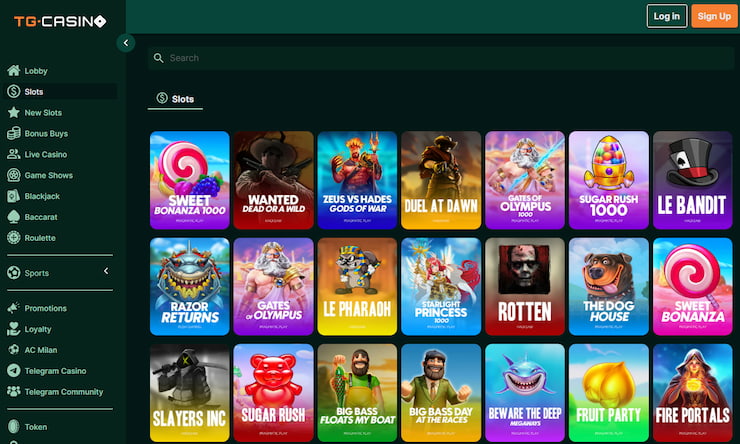
Task: Open the Telegram Community link
Action: [x=63, y=392]
